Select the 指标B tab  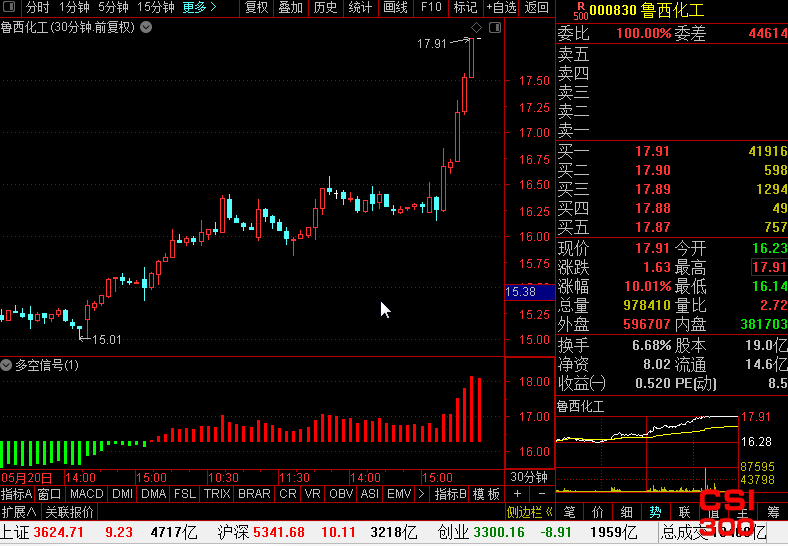click(450, 494)
